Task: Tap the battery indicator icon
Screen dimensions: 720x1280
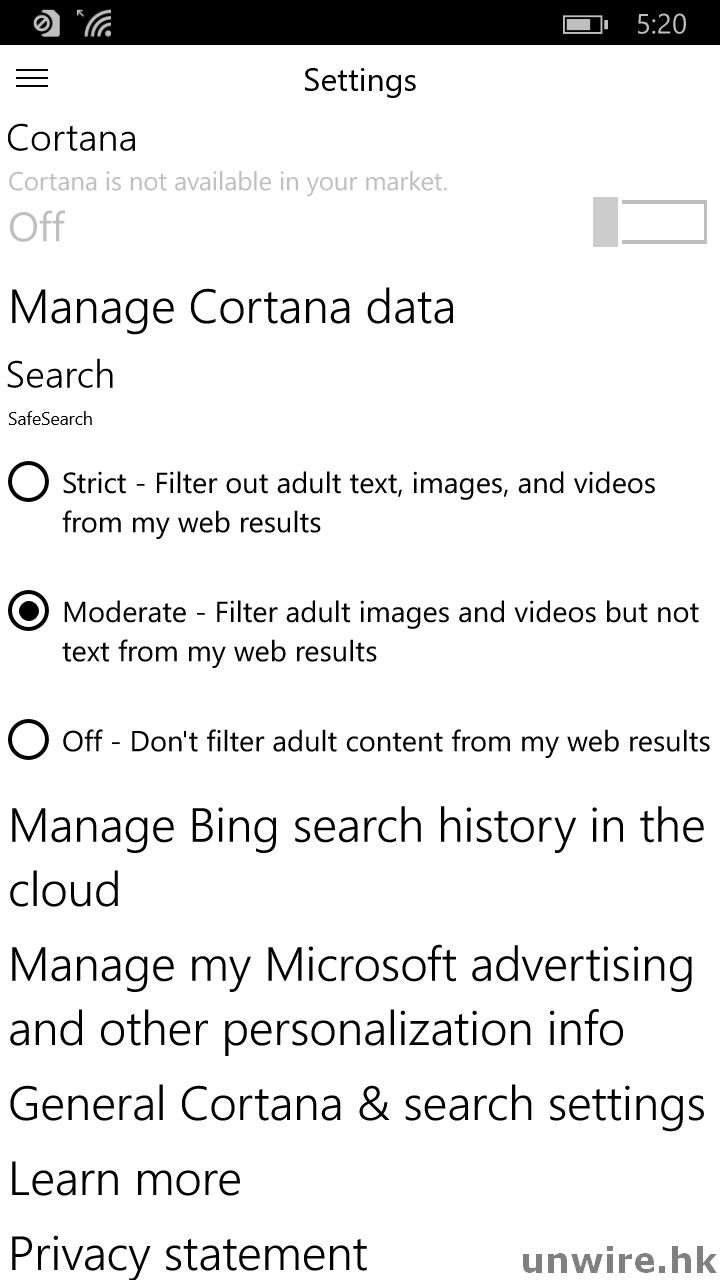Action: (x=584, y=24)
